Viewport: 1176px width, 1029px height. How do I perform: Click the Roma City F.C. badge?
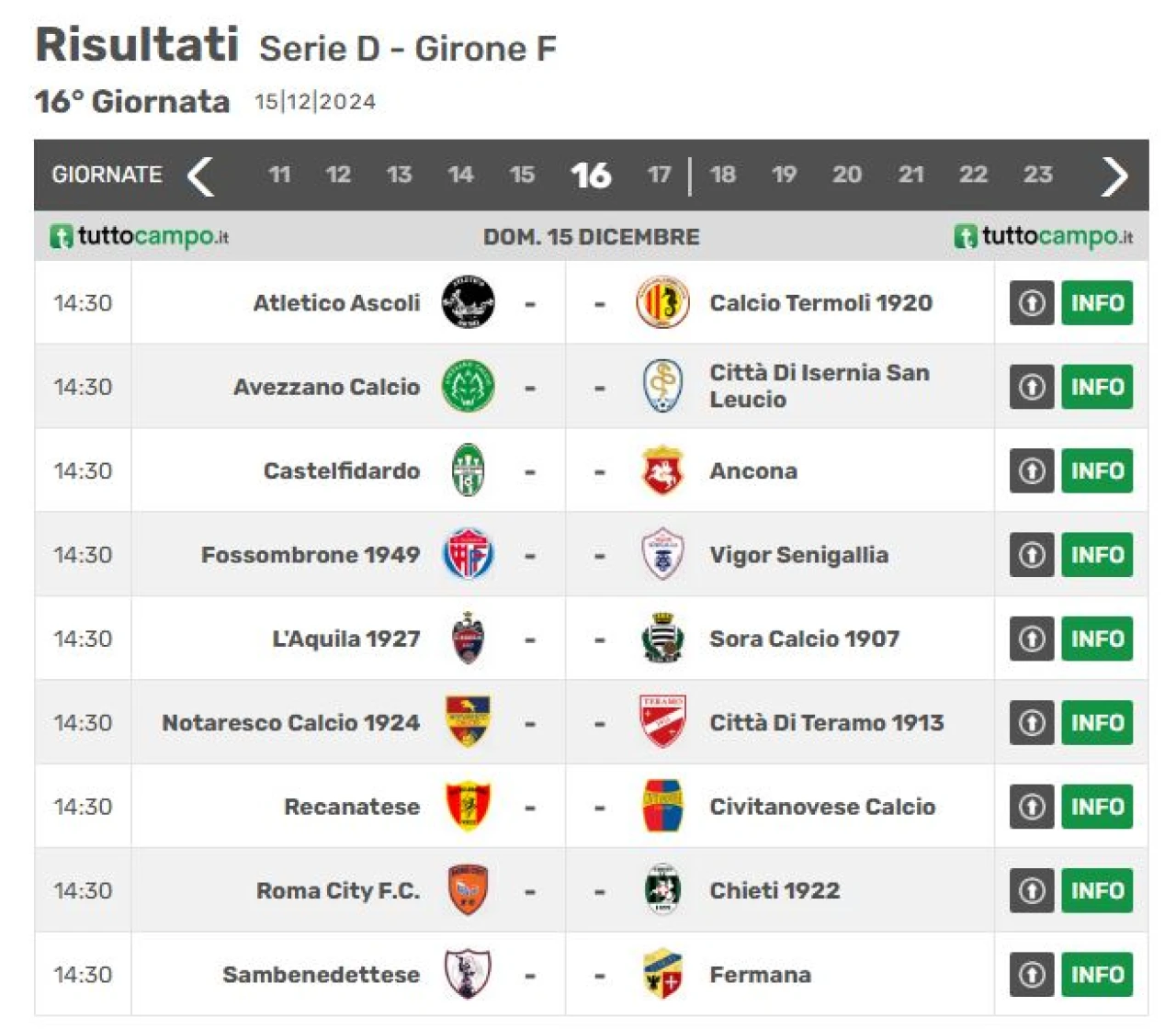[x=468, y=890]
